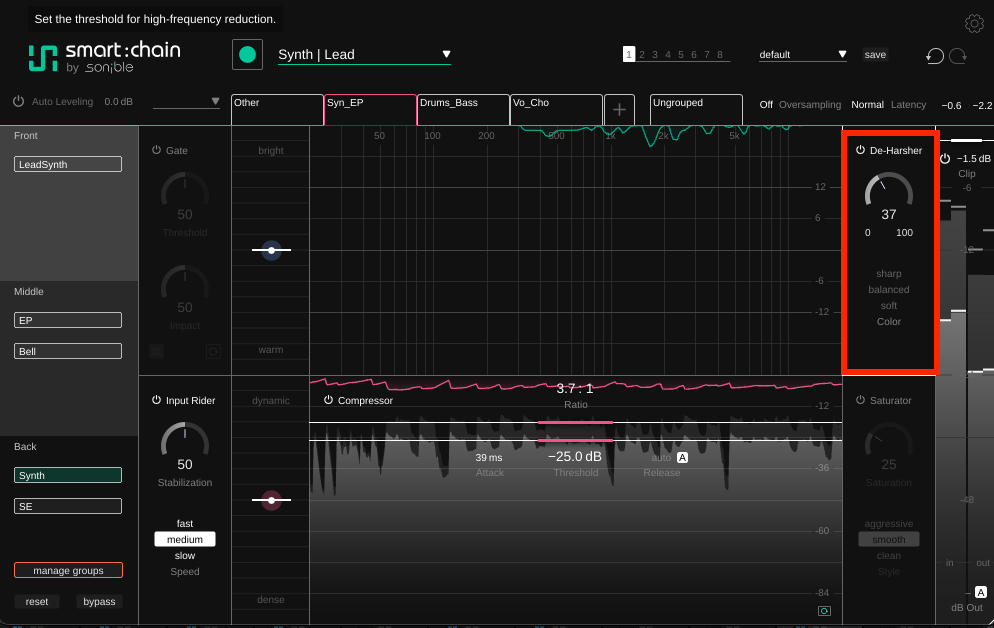Turn off the Input Rider module
This screenshot has width=994, height=628.
[x=157, y=400]
